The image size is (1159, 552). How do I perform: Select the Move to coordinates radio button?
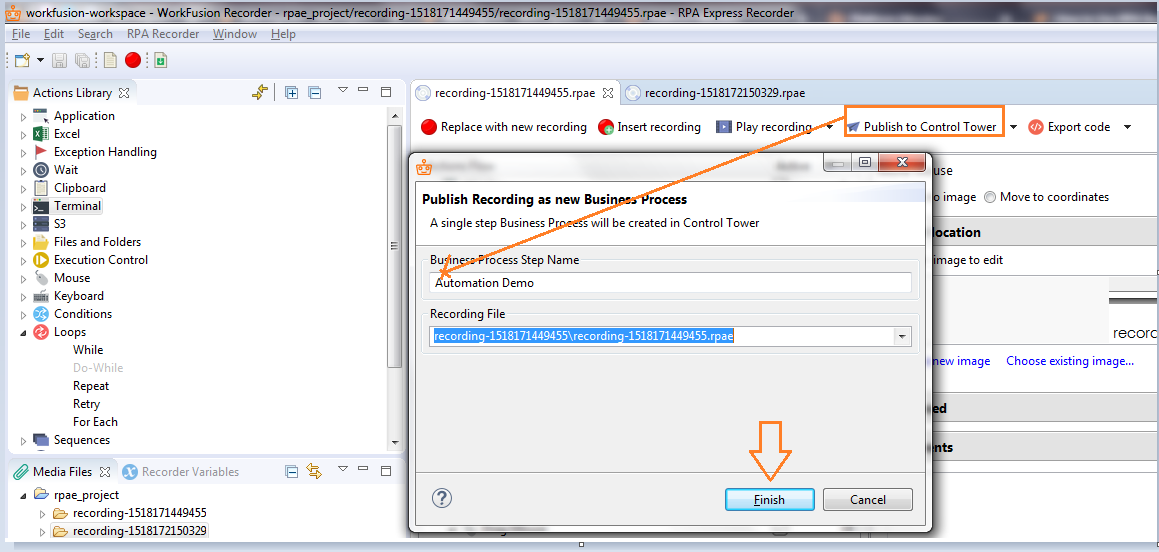tap(990, 197)
